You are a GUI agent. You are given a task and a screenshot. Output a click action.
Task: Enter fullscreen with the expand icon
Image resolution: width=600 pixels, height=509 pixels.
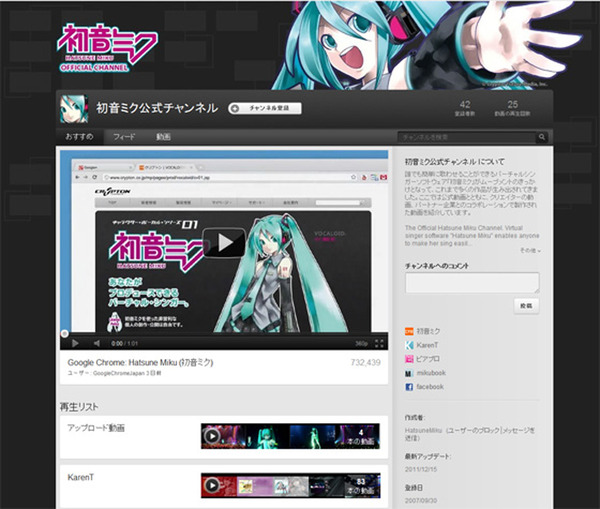pyautogui.click(x=379, y=343)
